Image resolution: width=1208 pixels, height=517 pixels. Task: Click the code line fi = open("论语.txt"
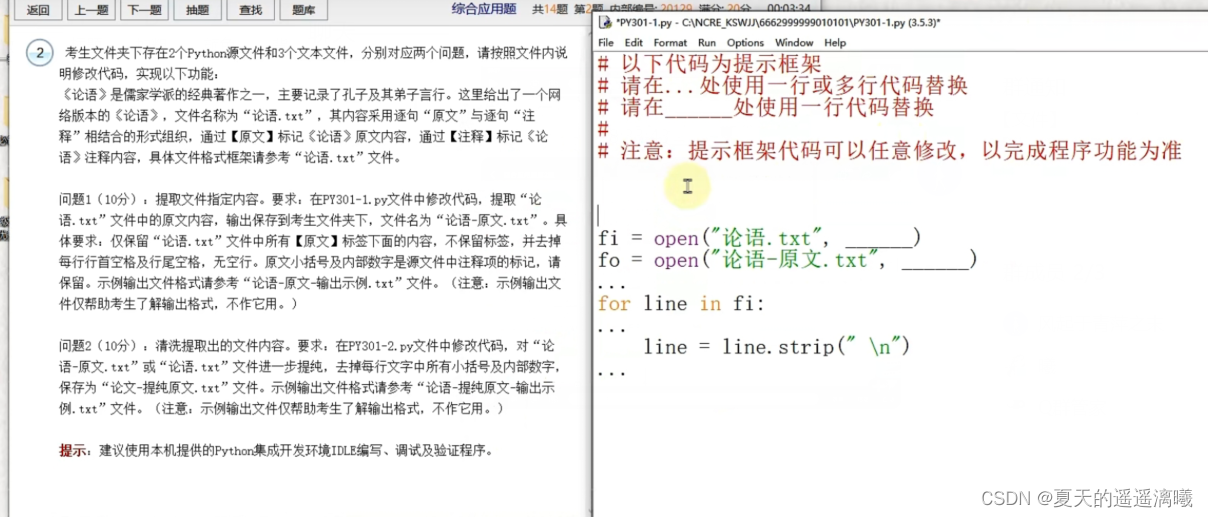pyautogui.click(x=759, y=238)
